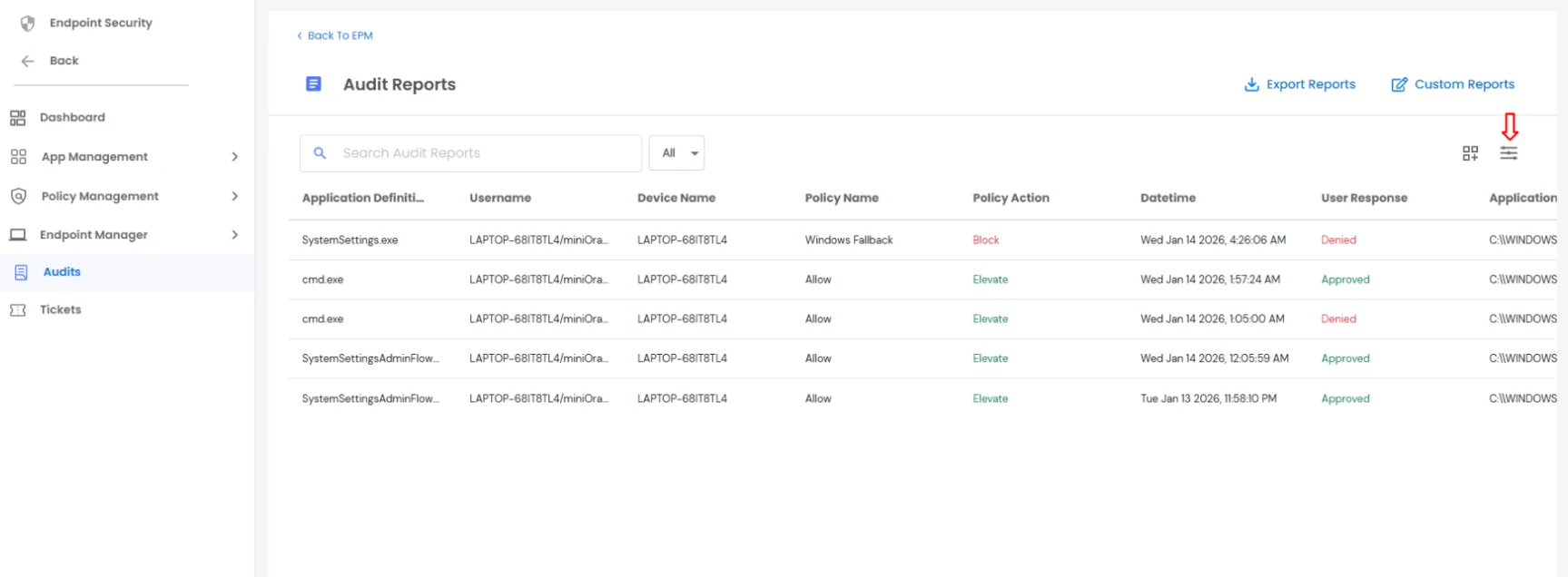Click cmd.exe in the 1:57:24 AM row
1568x577 pixels.
pos(323,279)
